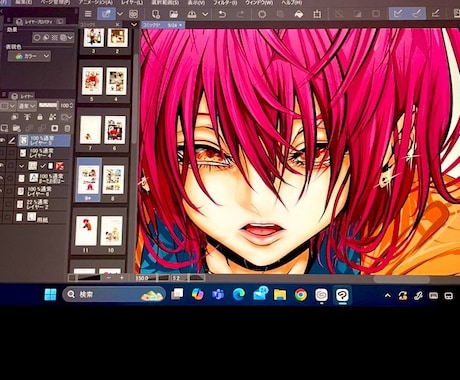Open page 8 thumbnail in page manager
Image resolution: width=460 pixels, height=380 pixels.
[113, 180]
